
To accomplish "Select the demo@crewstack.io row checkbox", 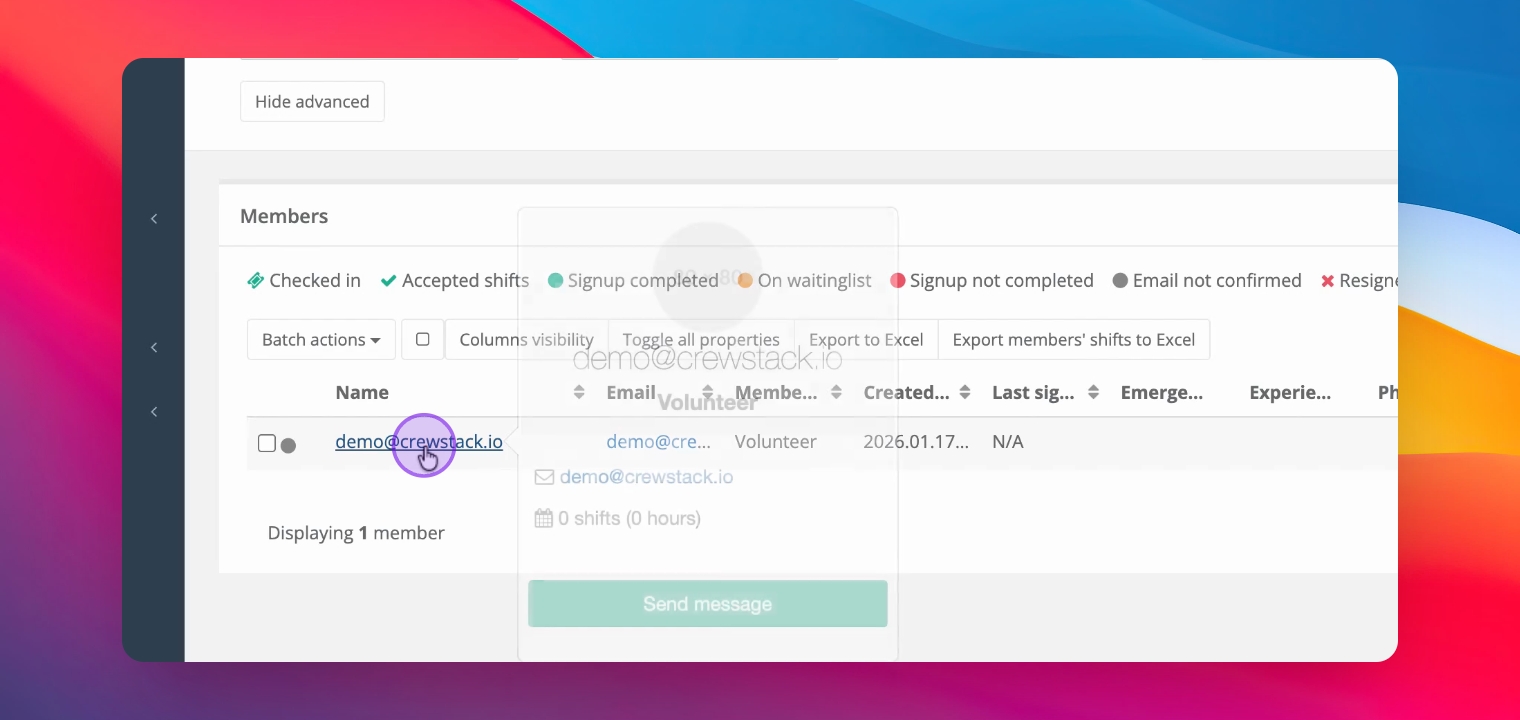I will pyautogui.click(x=267, y=443).
